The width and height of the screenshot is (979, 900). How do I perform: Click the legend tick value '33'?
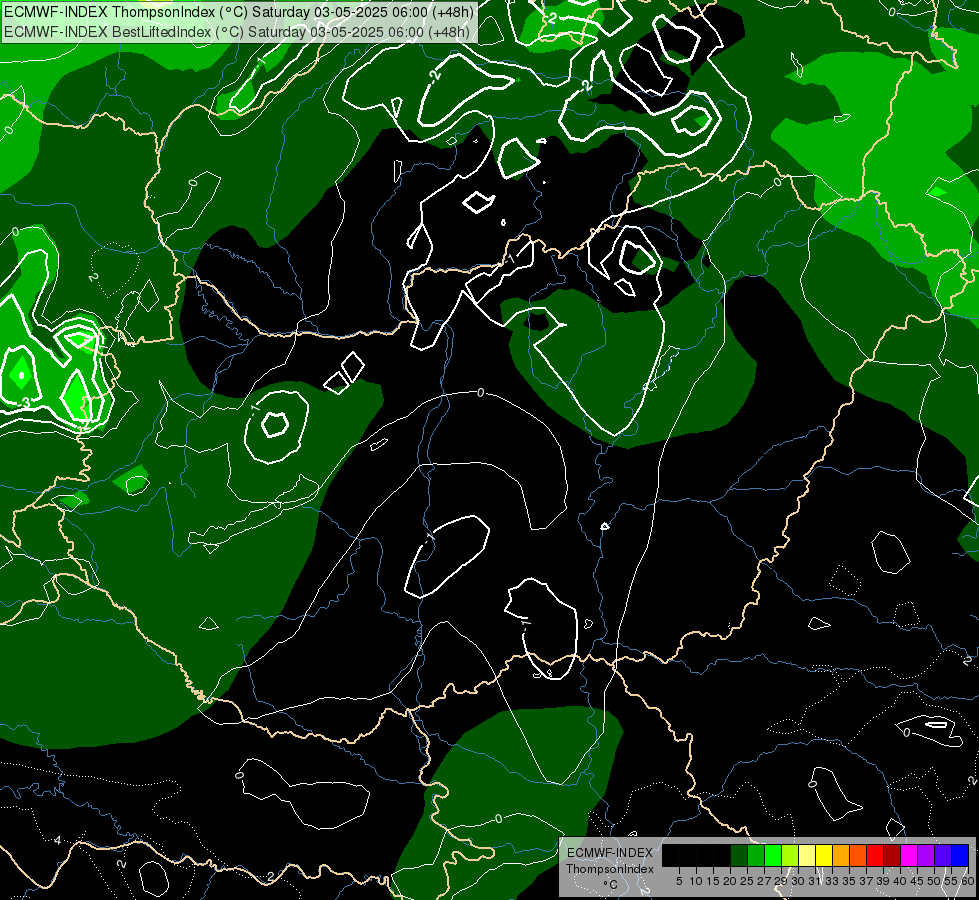point(832,881)
